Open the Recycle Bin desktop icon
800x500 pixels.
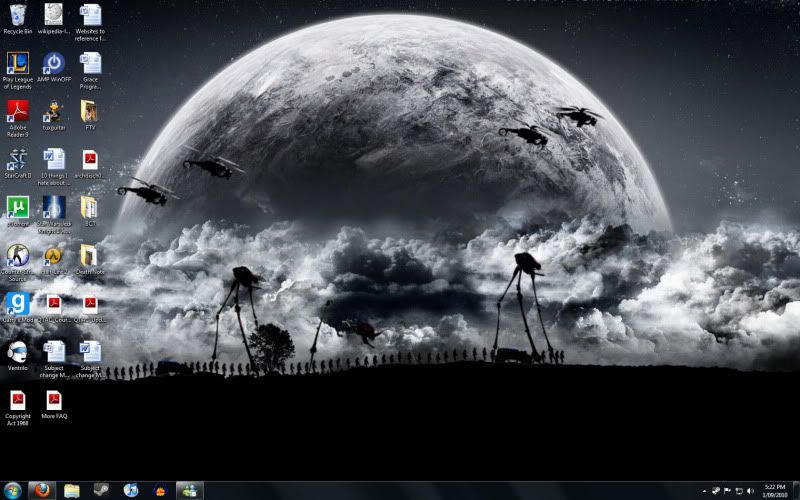pyautogui.click(x=18, y=20)
